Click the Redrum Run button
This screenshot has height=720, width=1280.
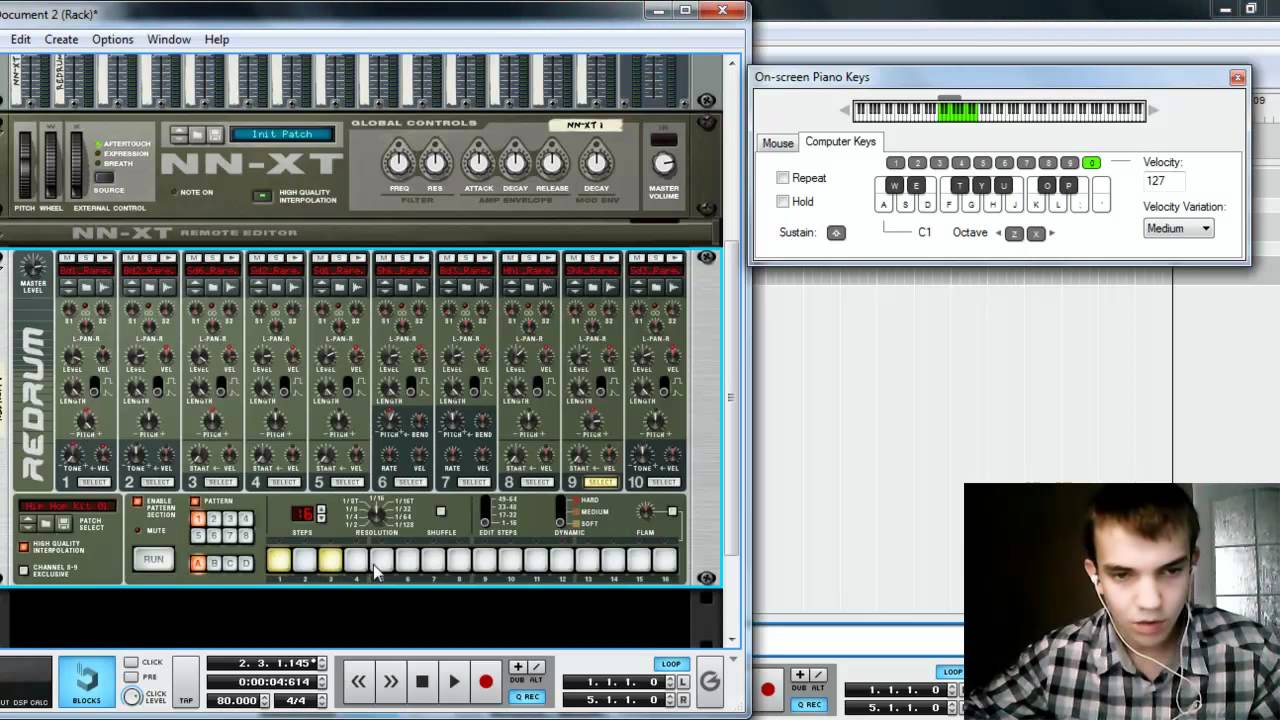tap(153, 559)
